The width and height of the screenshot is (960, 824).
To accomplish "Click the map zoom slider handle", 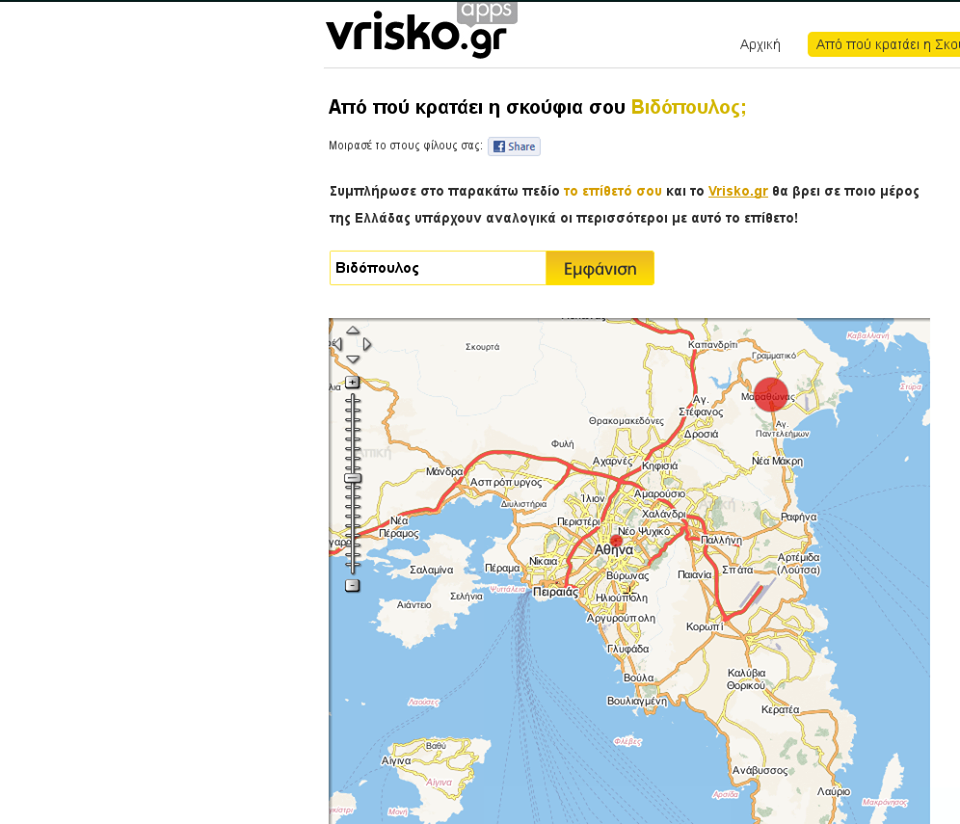I will coord(352,478).
